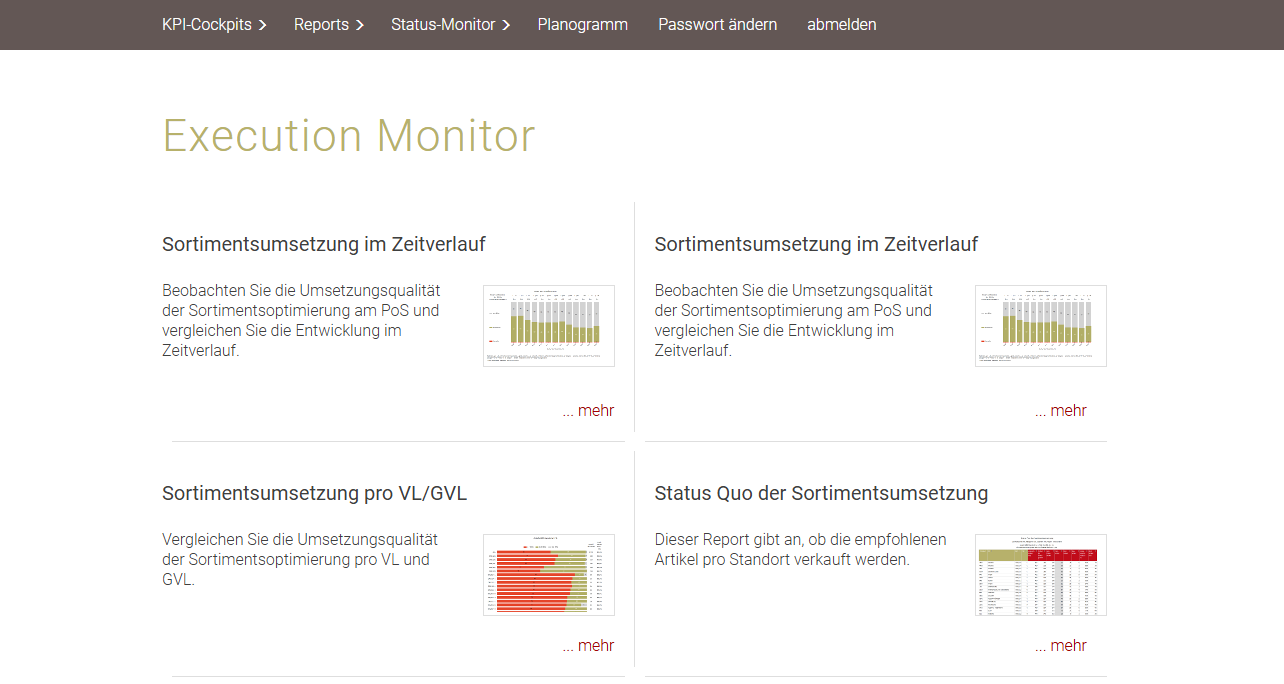Click "... mehr" under Status Quo der Sortimentsumsetzung
The height and width of the screenshot is (684, 1284).
(x=1060, y=646)
